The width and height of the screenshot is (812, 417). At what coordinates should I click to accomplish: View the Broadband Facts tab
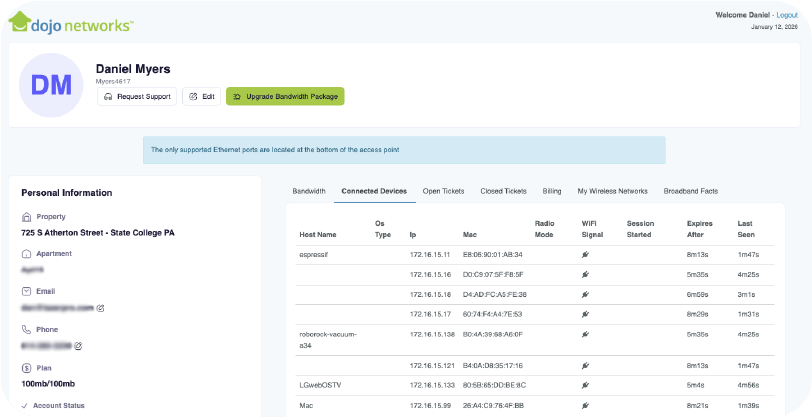click(691, 190)
